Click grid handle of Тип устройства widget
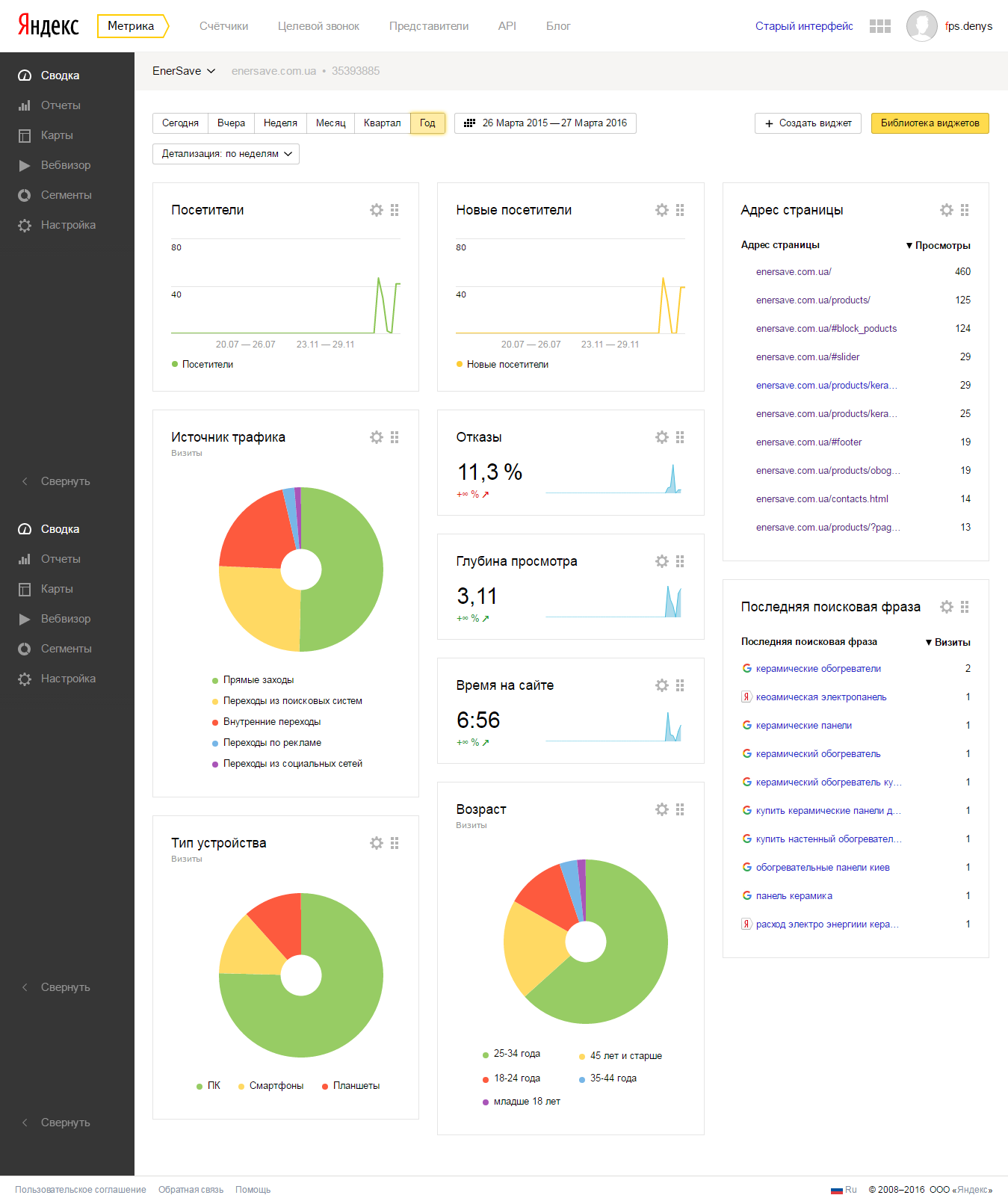The height and width of the screenshot is (1204, 1008). 395,843
